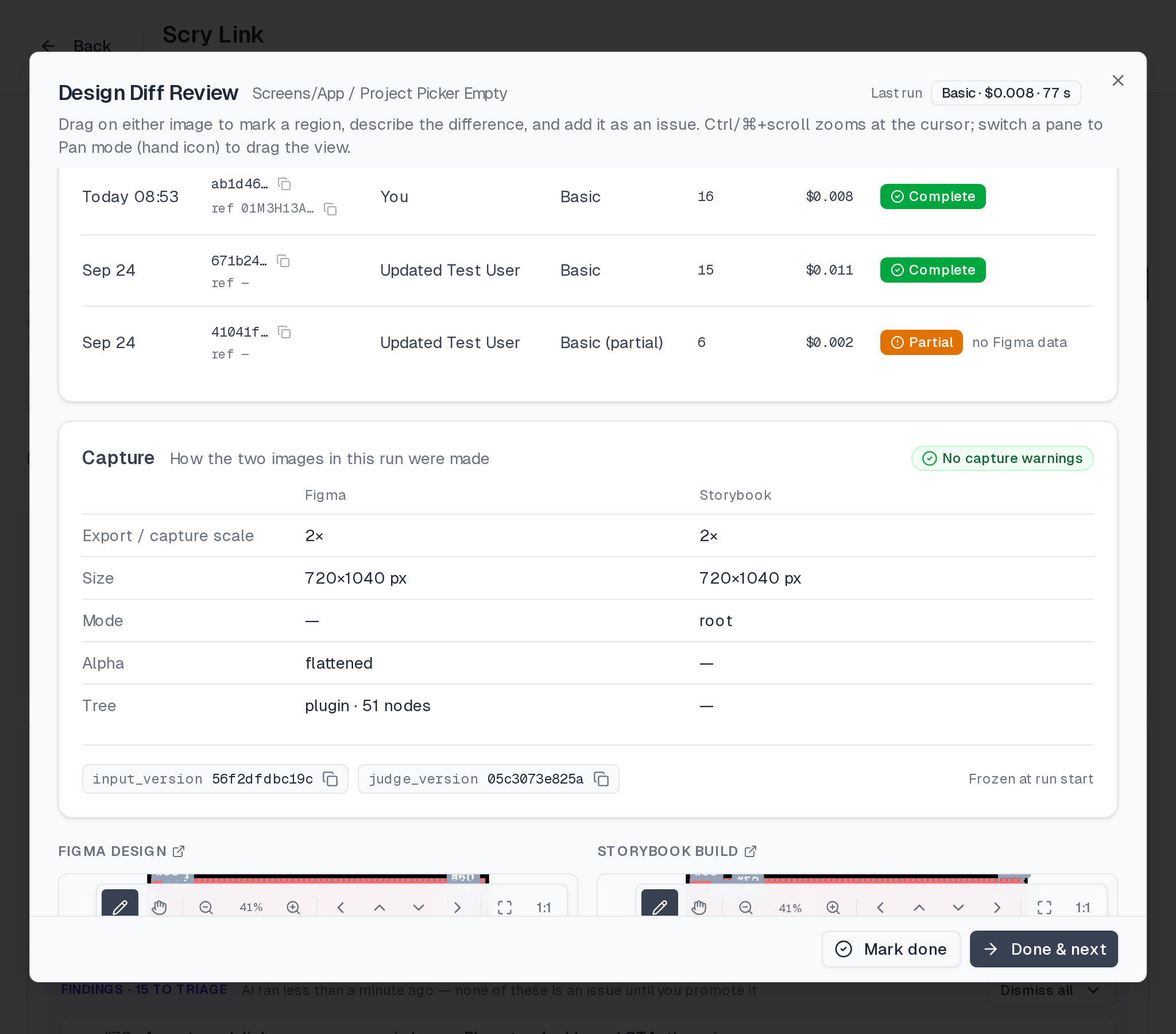The width and height of the screenshot is (1176, 1034).
Task: Click the 41% zoom value in Figma pane
Action: pos(251,908)
